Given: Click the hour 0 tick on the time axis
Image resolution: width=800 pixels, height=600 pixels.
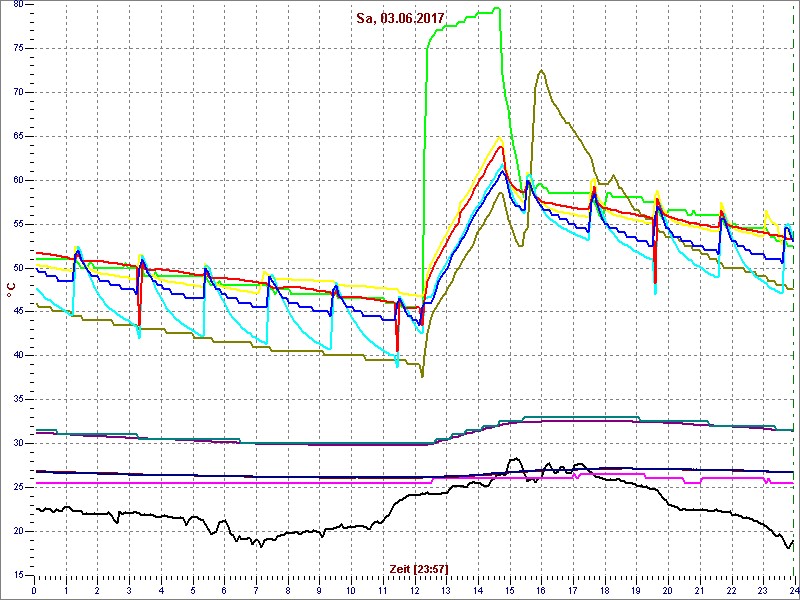Looking at the screenshot, I should tap(35, 589).
